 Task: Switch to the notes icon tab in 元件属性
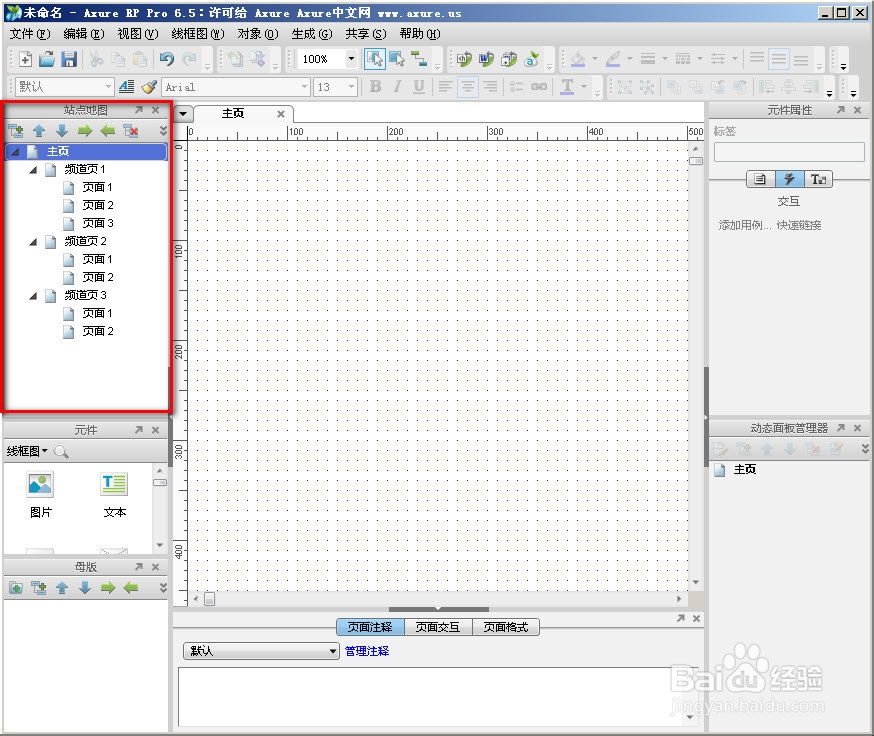760,179
